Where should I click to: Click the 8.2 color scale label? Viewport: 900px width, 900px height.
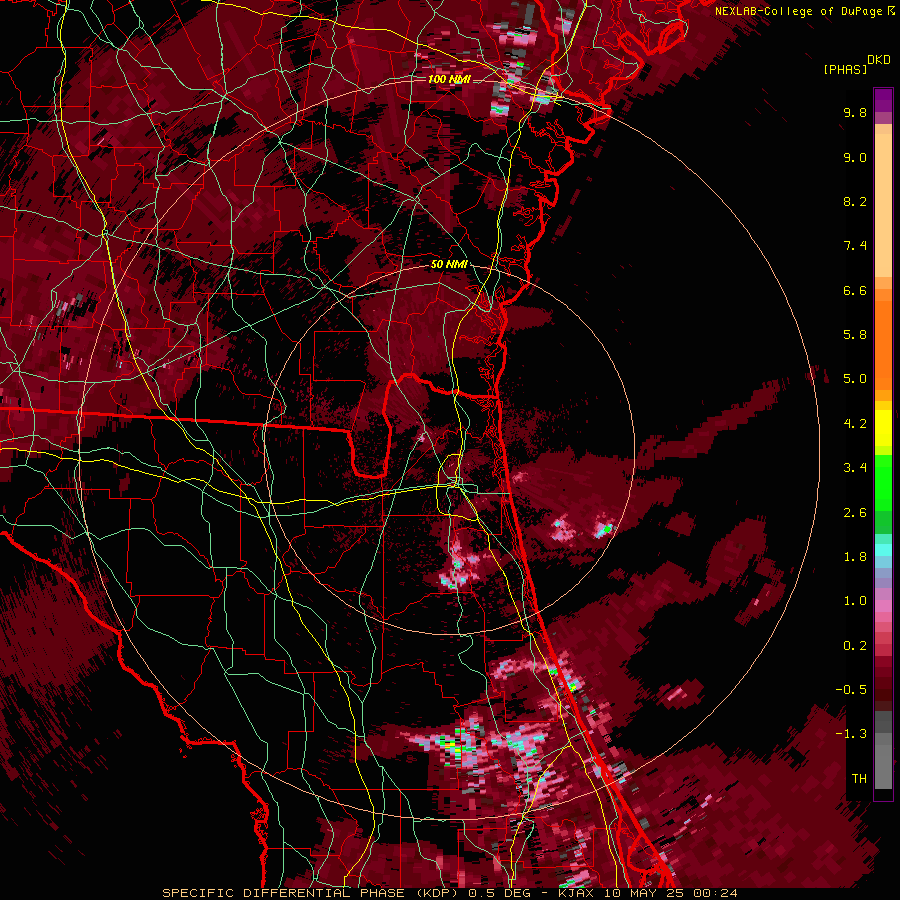(x=855, y=201)
